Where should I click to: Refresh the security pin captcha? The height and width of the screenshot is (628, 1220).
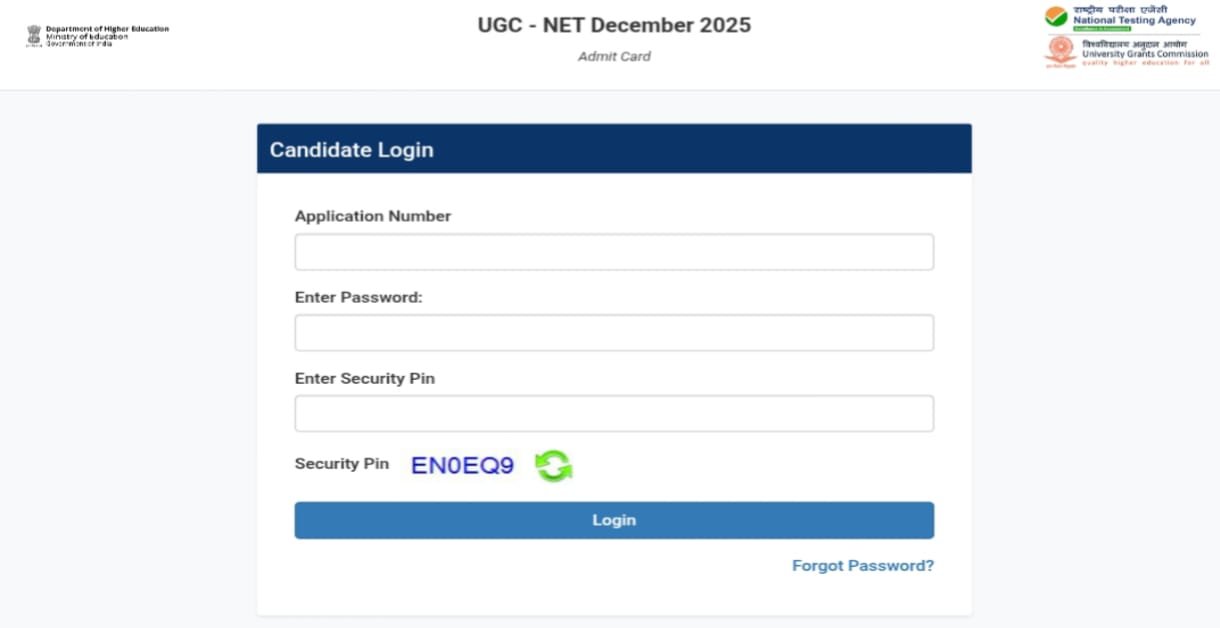[553, 465]
